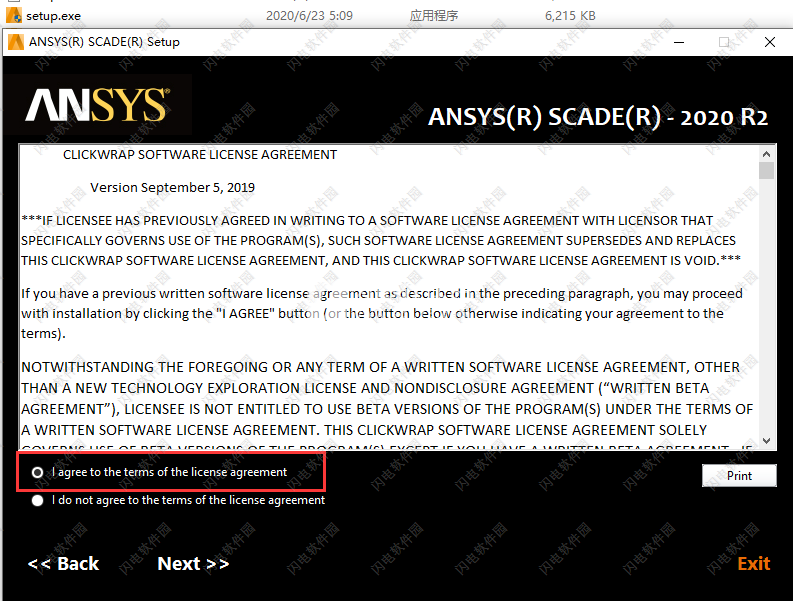Screen dimensions: 793x601
Task: Click the ANSYS logo image
Action: pyautogui.click(x=98, y=105)
